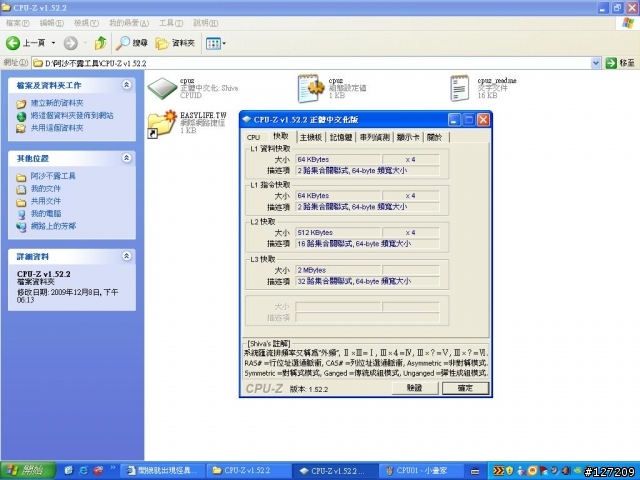Image resolution: width=640 pixels, height=480 pixels.
Task: Launch Internet Explorer from Quick Launch
Action: click(x=84, y=471)
